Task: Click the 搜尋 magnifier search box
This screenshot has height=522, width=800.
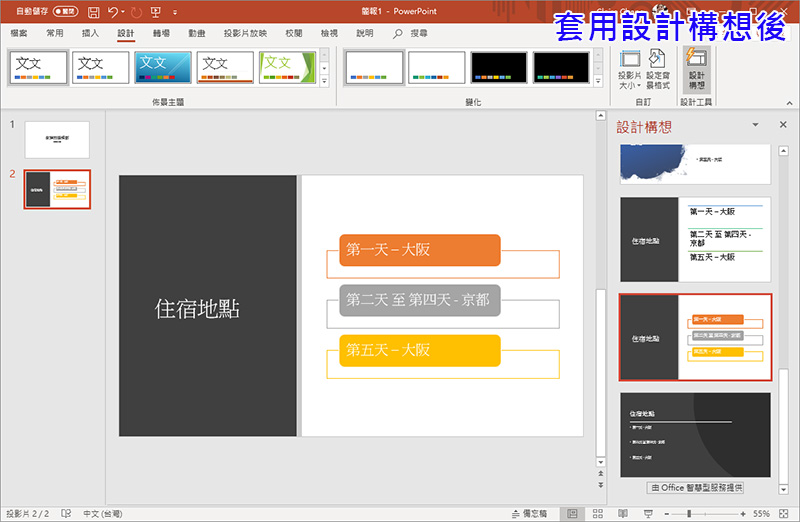Action: (x=410, y=33)
